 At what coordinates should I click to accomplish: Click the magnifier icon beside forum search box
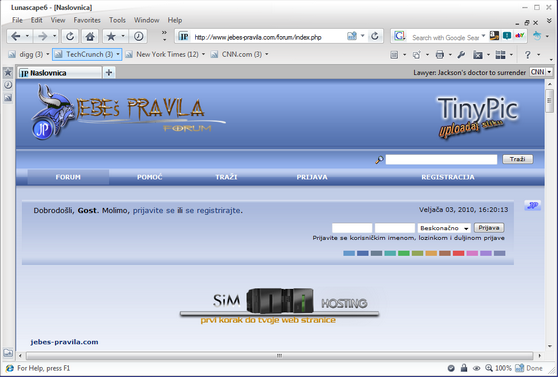(379, 160)
